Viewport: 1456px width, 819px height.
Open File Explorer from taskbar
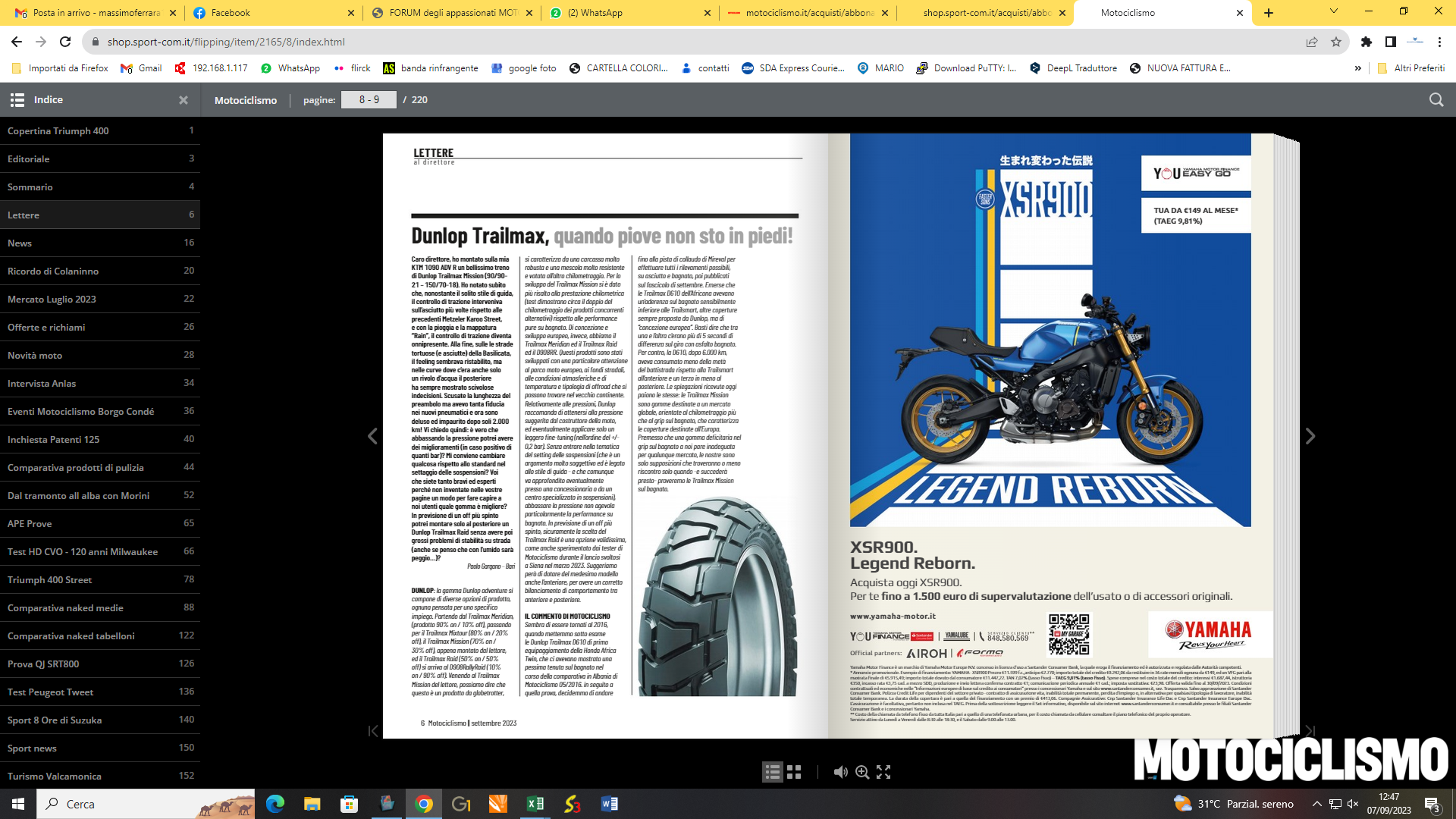tap(312, 804)
